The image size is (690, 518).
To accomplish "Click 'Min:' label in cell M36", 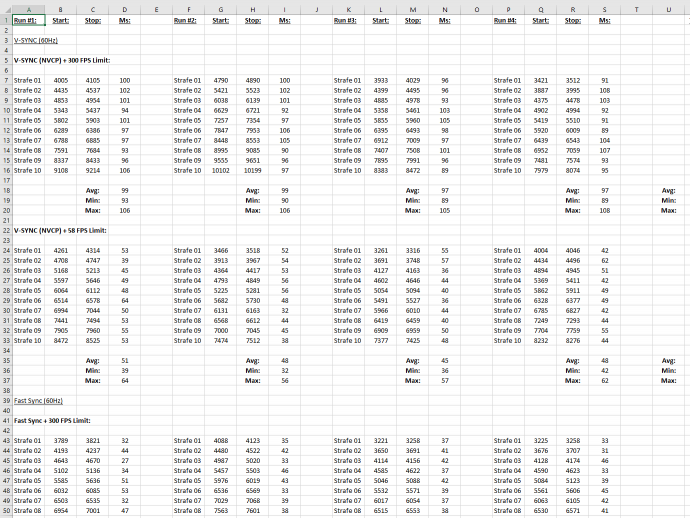I will coord(412,371).
